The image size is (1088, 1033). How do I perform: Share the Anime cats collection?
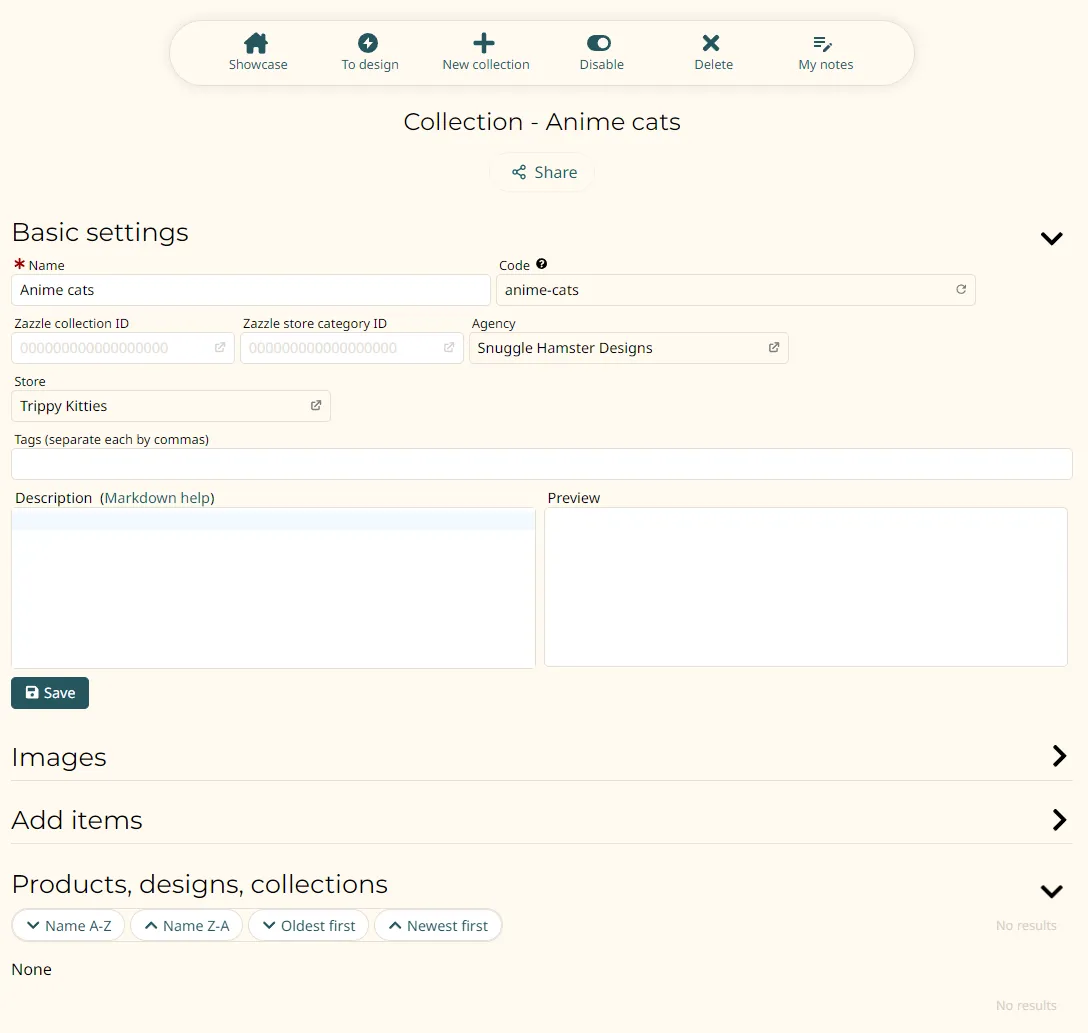pyautogui.click(x=543, y=172)
